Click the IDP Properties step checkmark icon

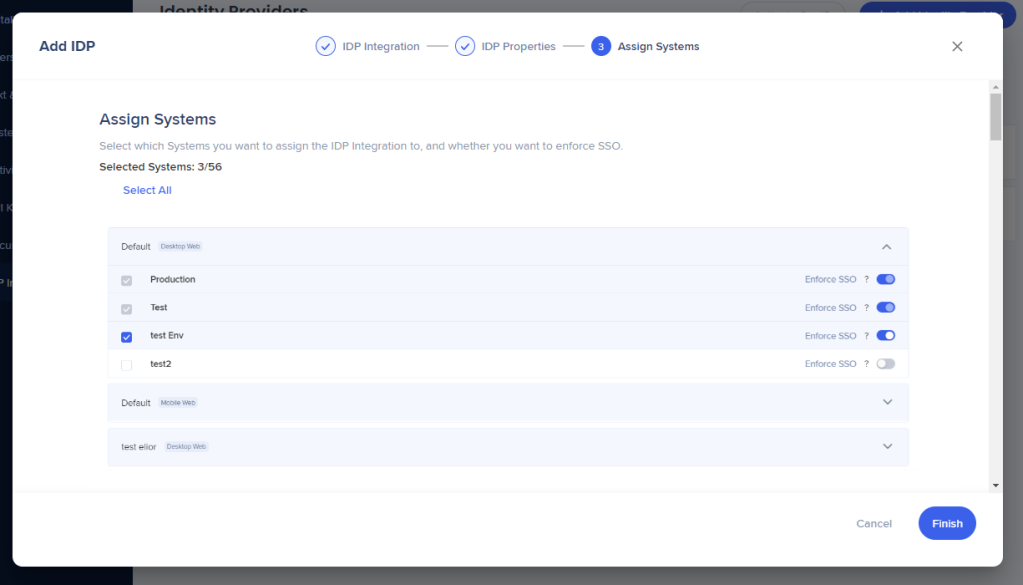[x=465, y=46]
